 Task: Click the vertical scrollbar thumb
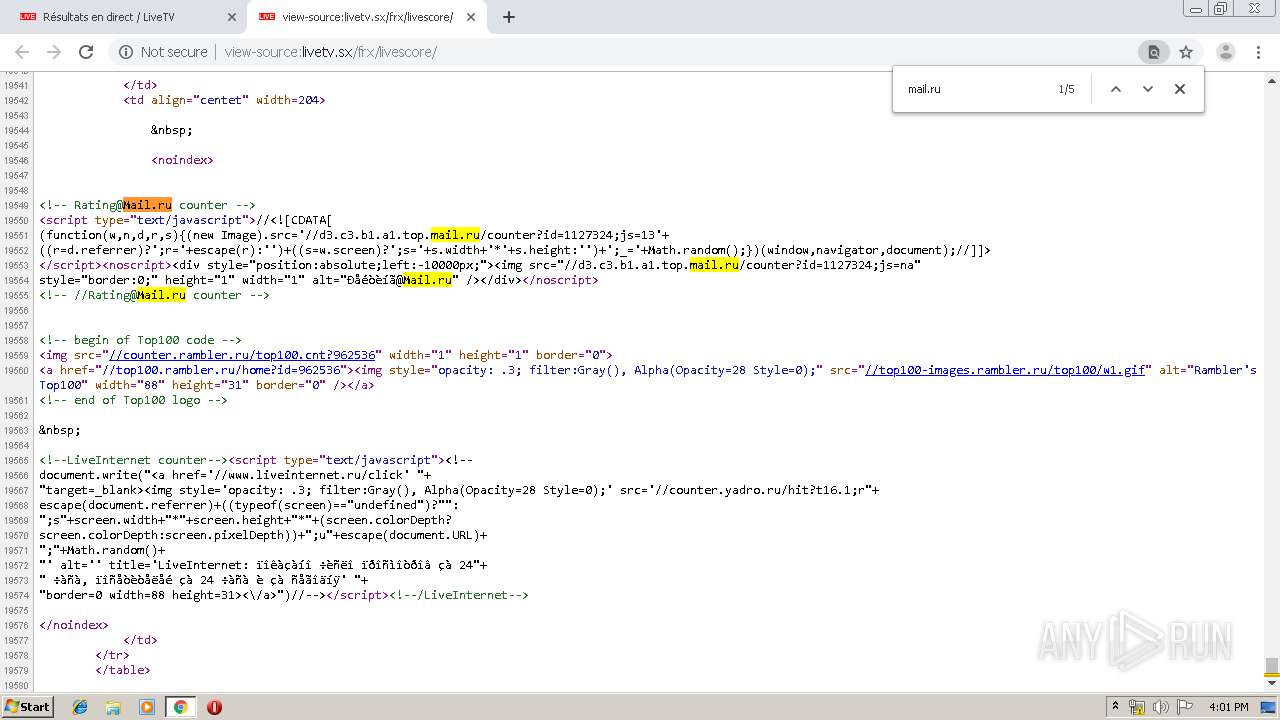click(1272, 667)
